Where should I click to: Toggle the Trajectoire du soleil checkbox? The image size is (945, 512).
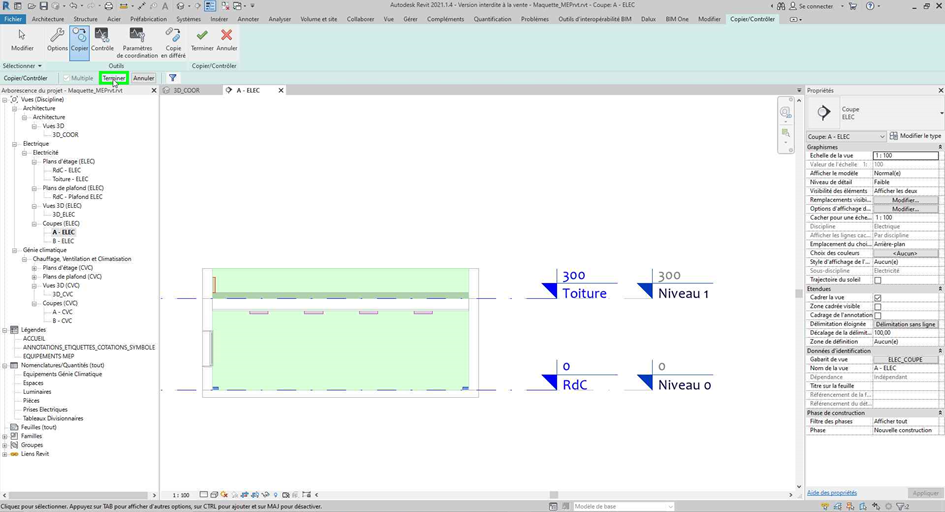pyautogui.click(x=878, y=280)
